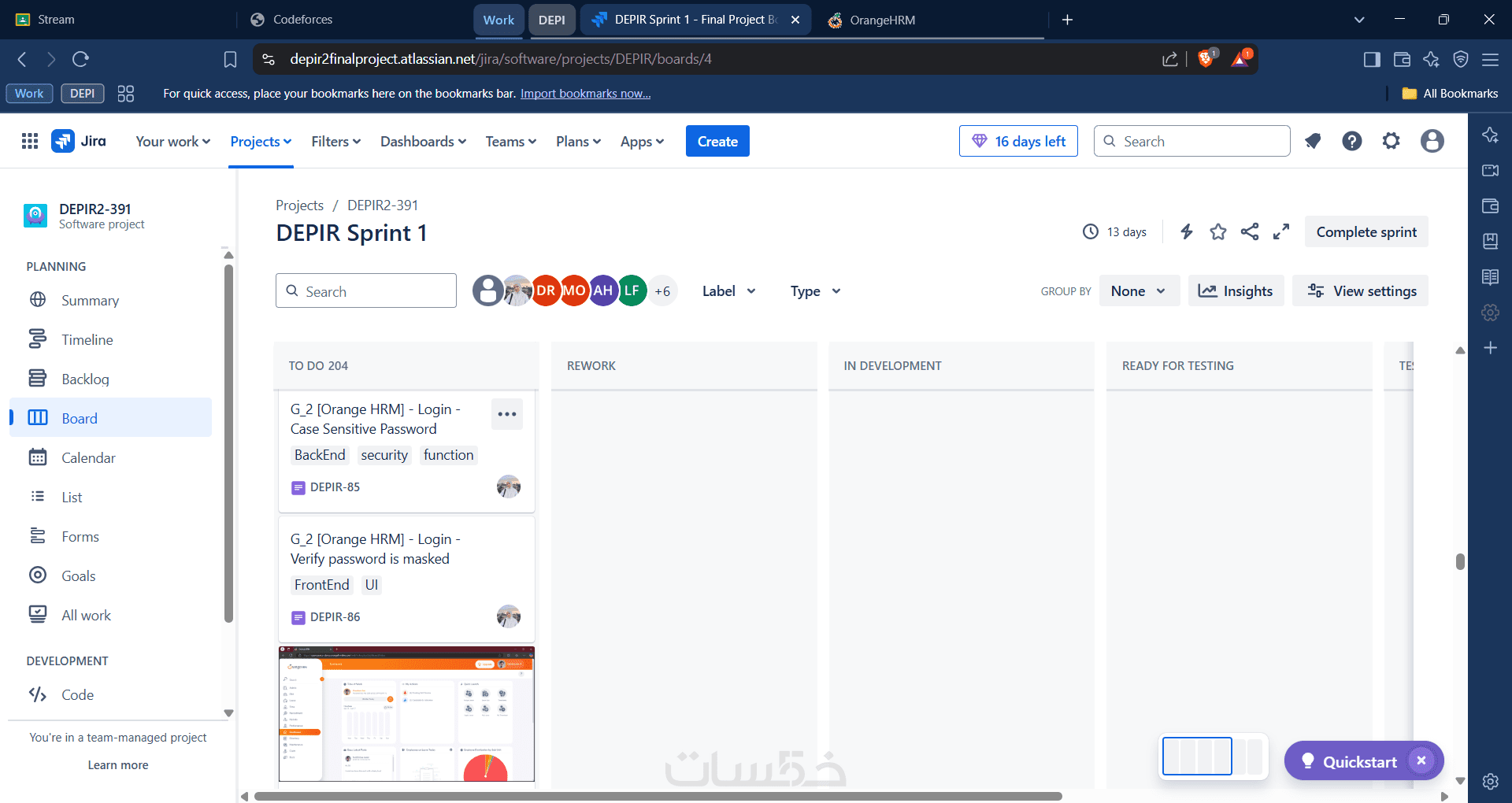Image resolution: width=1512 pixels, height=803 pixels.
Task: Open the Jira app switcher grid icon
Action: pos(30,141)
